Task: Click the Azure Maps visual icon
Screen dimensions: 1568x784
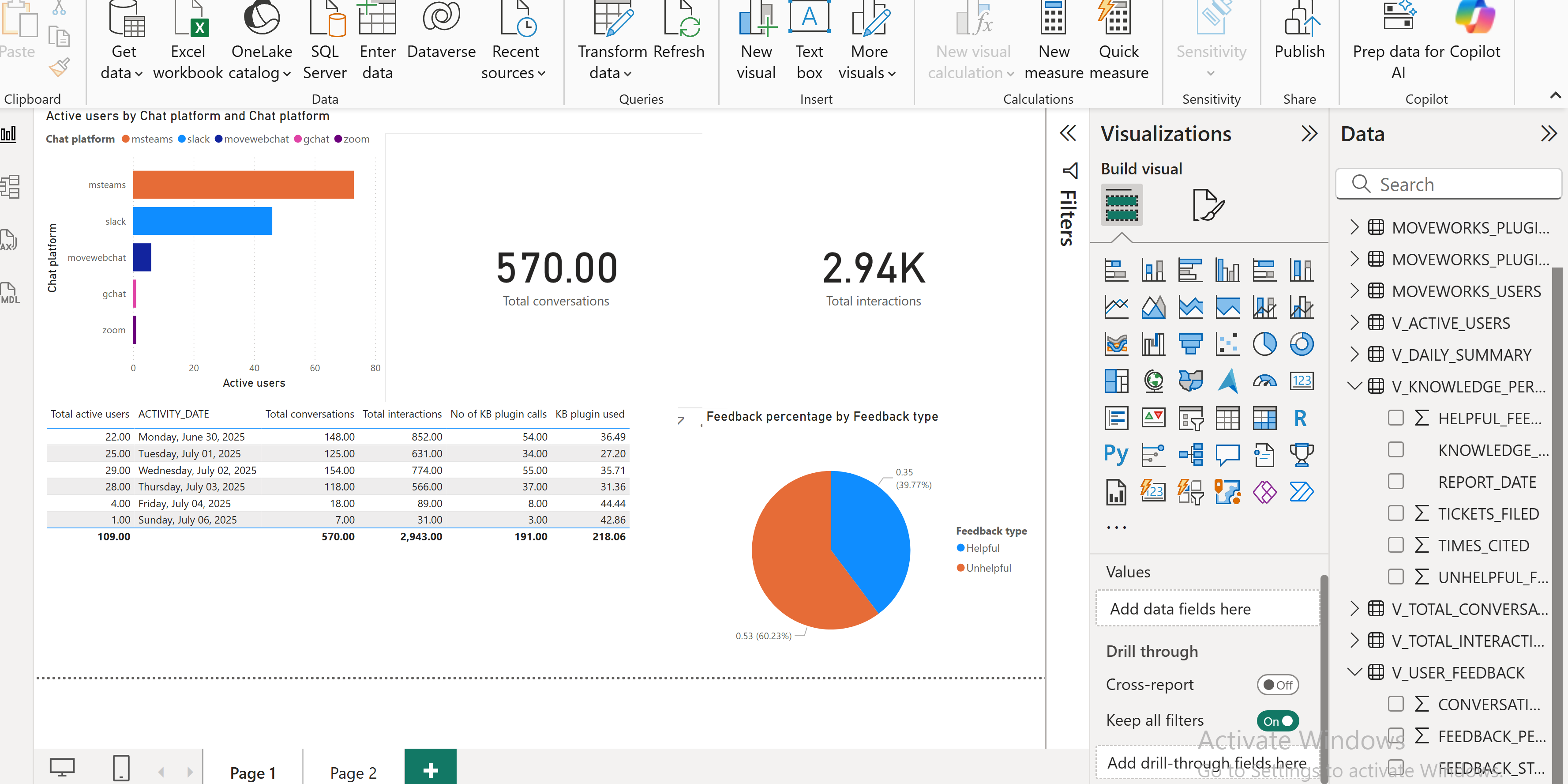Action: pyautogui.click(x=1227, y=381)
